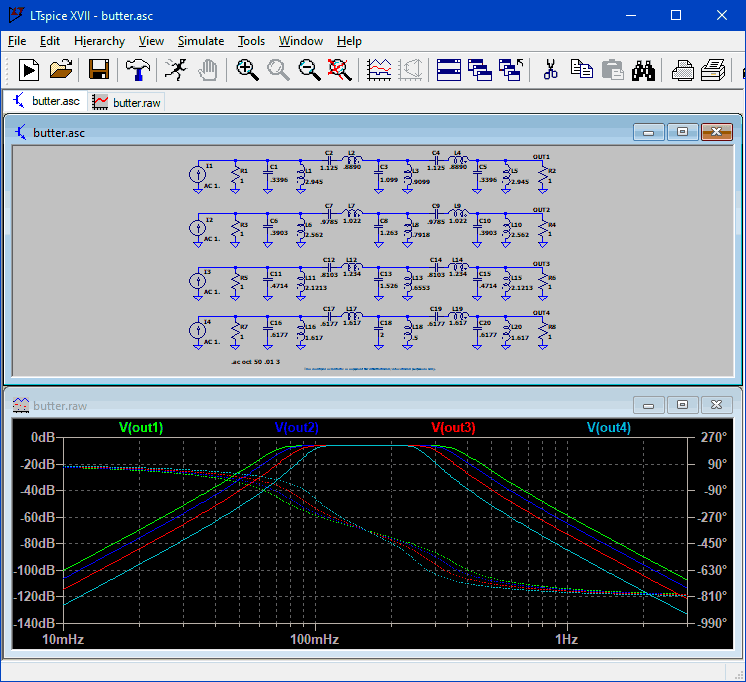Click the 1Hz frequency axis label
This screenshot has width=746, height=682.
click(566, 639)
